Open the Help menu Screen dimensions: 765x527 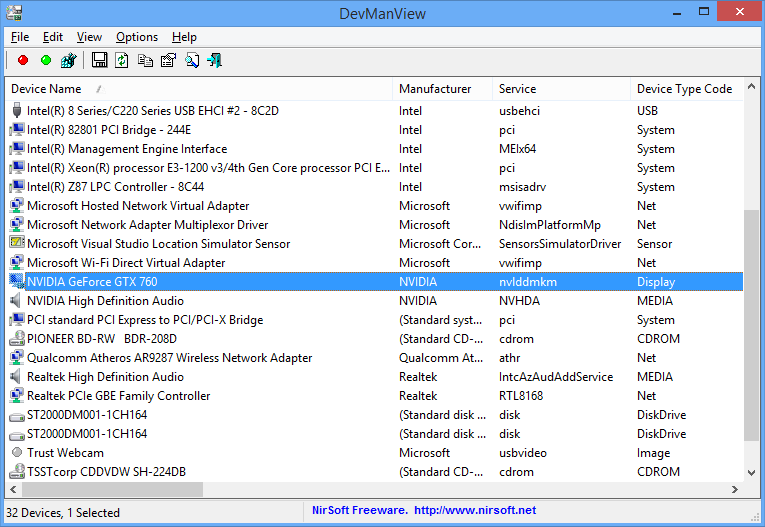(x=184, y=37)
